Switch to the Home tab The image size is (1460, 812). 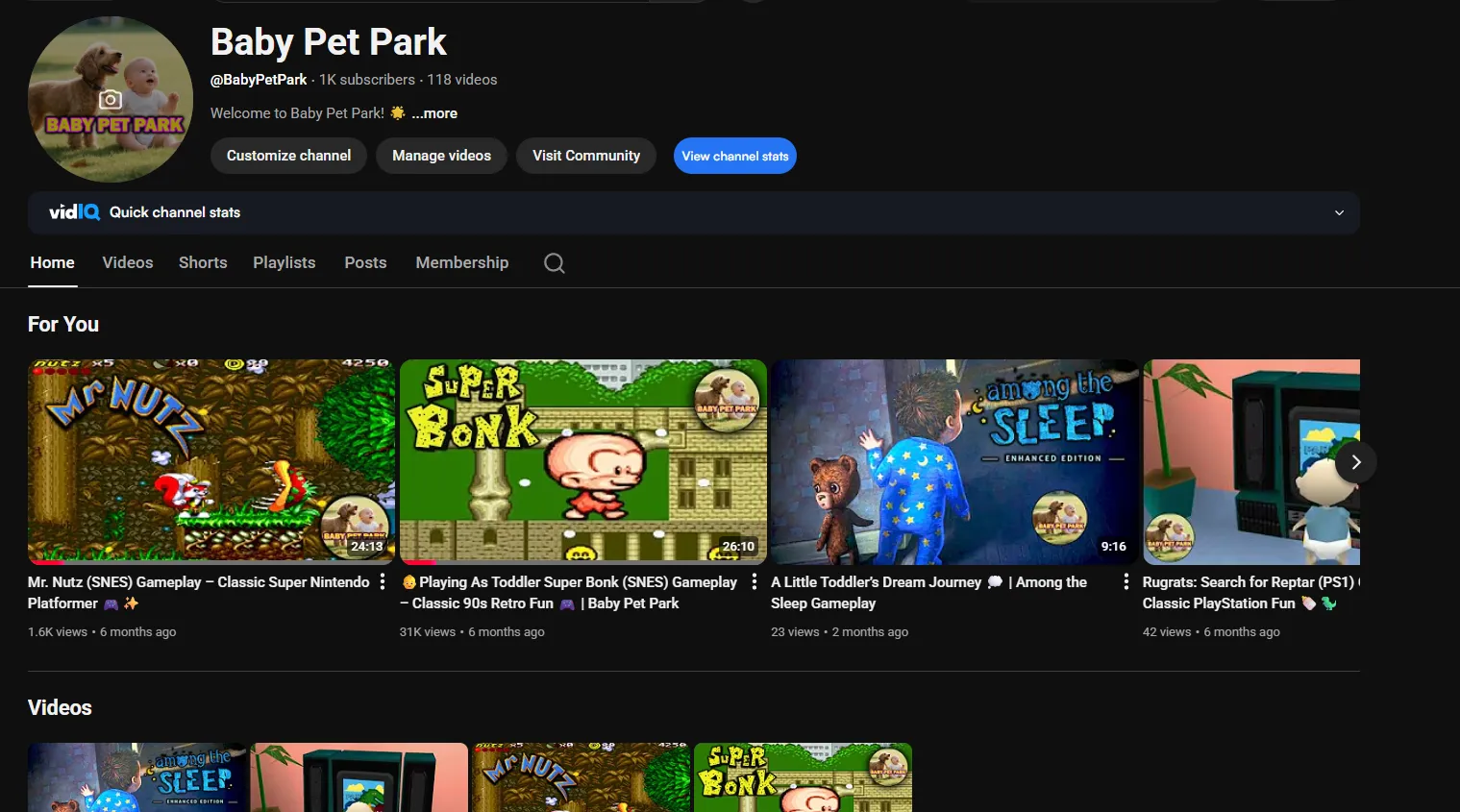(52, 262)
